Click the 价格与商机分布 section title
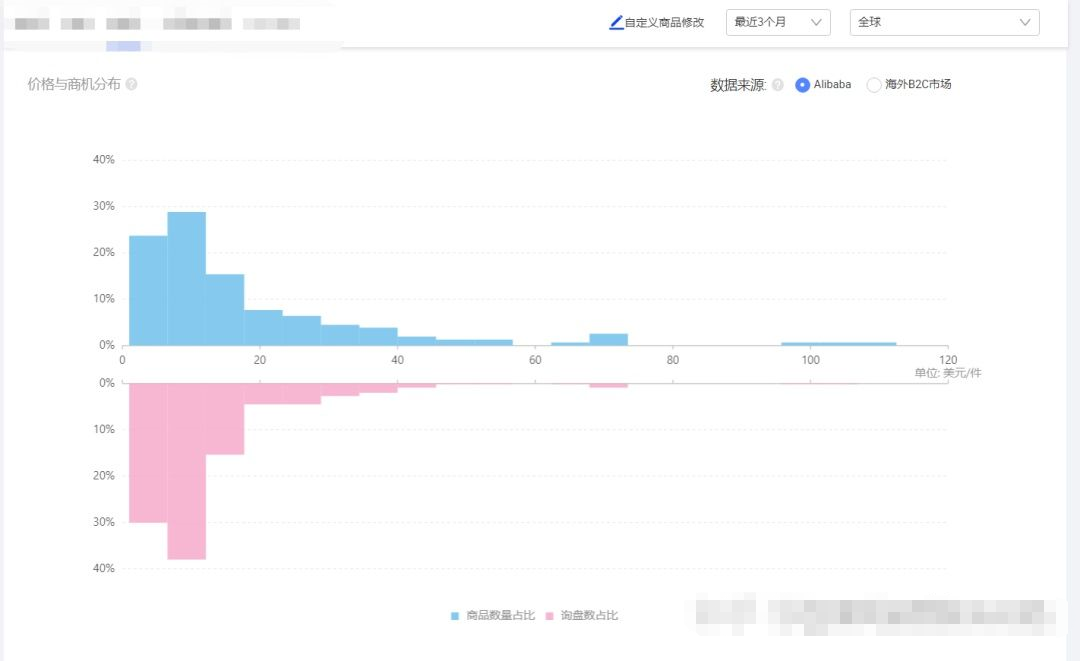This screenshot has height=661, width=1080. coord(74,84)
